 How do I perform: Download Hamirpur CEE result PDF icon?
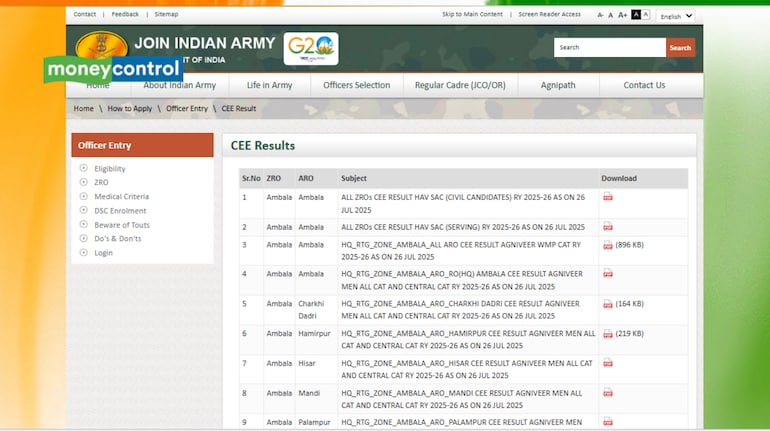coord(607,334)
